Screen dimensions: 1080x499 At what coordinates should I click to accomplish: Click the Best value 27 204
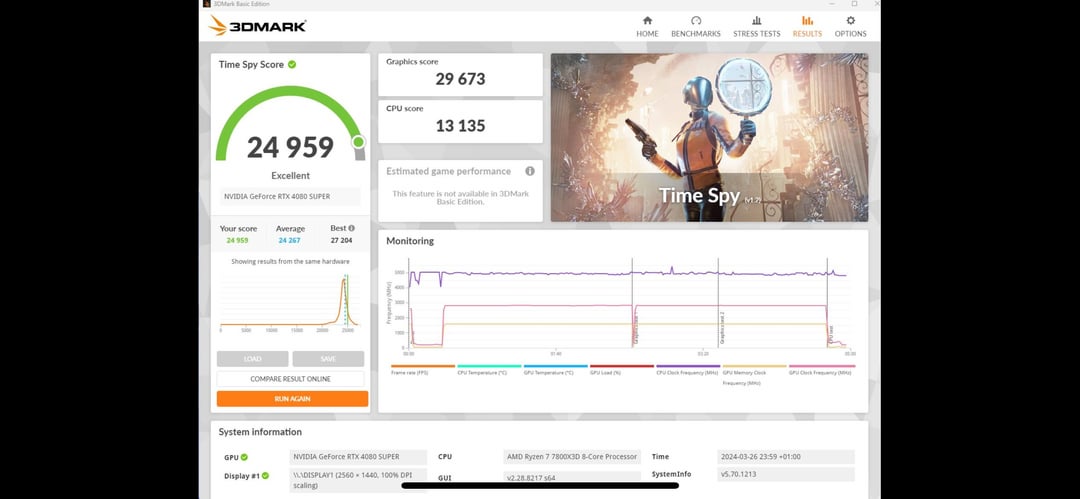coord(342,241)
